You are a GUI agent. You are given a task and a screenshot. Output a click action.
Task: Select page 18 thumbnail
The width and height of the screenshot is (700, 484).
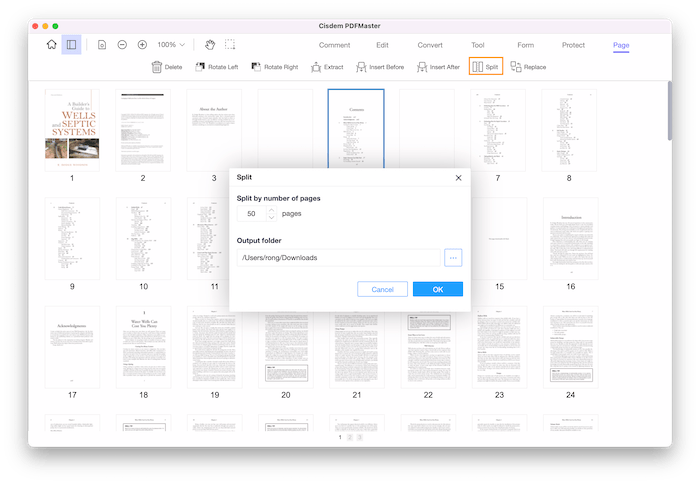click(x=143, y=347)
